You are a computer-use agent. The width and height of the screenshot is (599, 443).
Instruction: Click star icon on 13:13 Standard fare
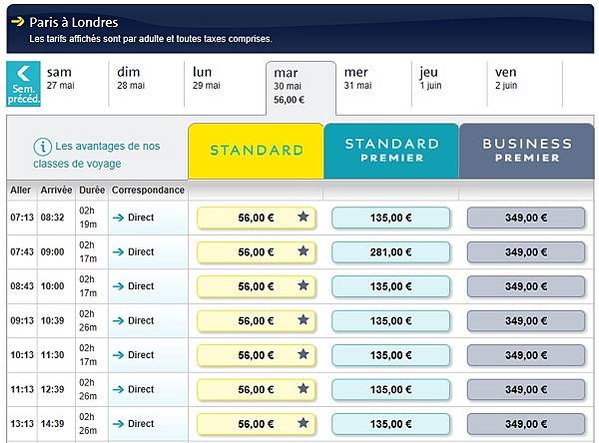[x=303, y=423]
